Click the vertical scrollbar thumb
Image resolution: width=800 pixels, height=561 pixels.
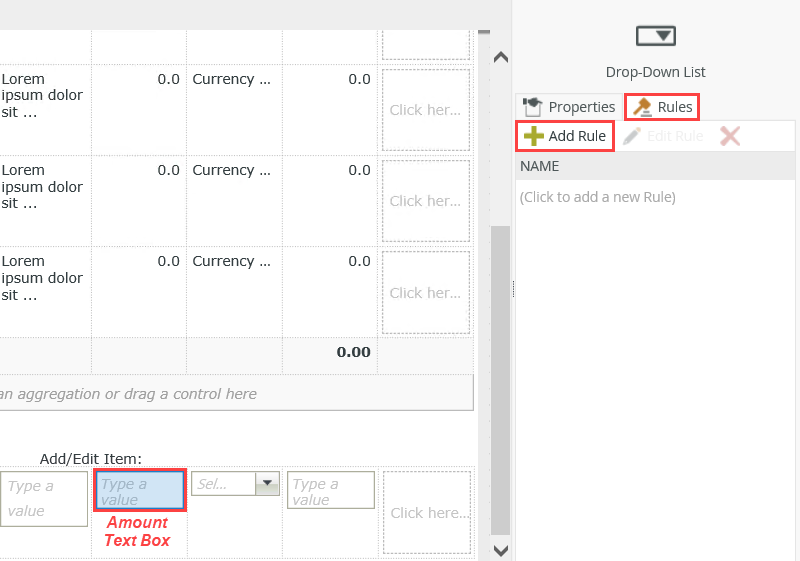pyautogui.click(x=501, y=380)
